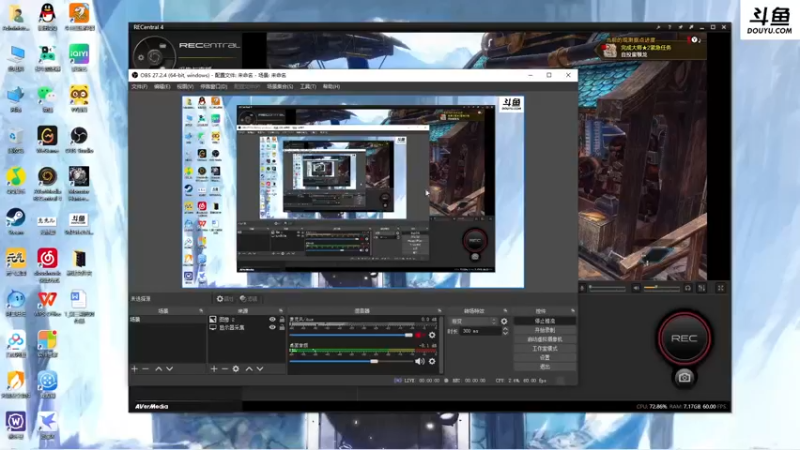Mute the RECentral speaker volume icon
Viewport: 800px width, 450px height.
636,288
